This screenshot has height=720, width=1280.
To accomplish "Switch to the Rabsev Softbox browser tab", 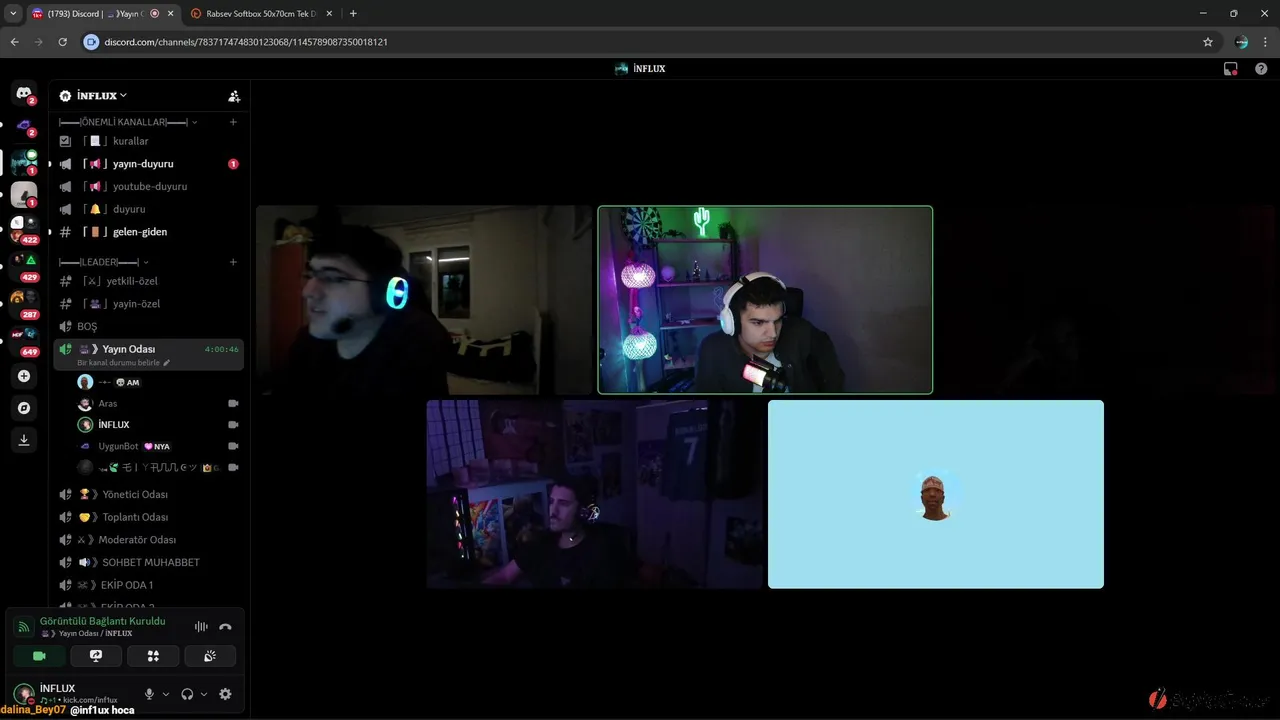I will click(x=262, y=14).
